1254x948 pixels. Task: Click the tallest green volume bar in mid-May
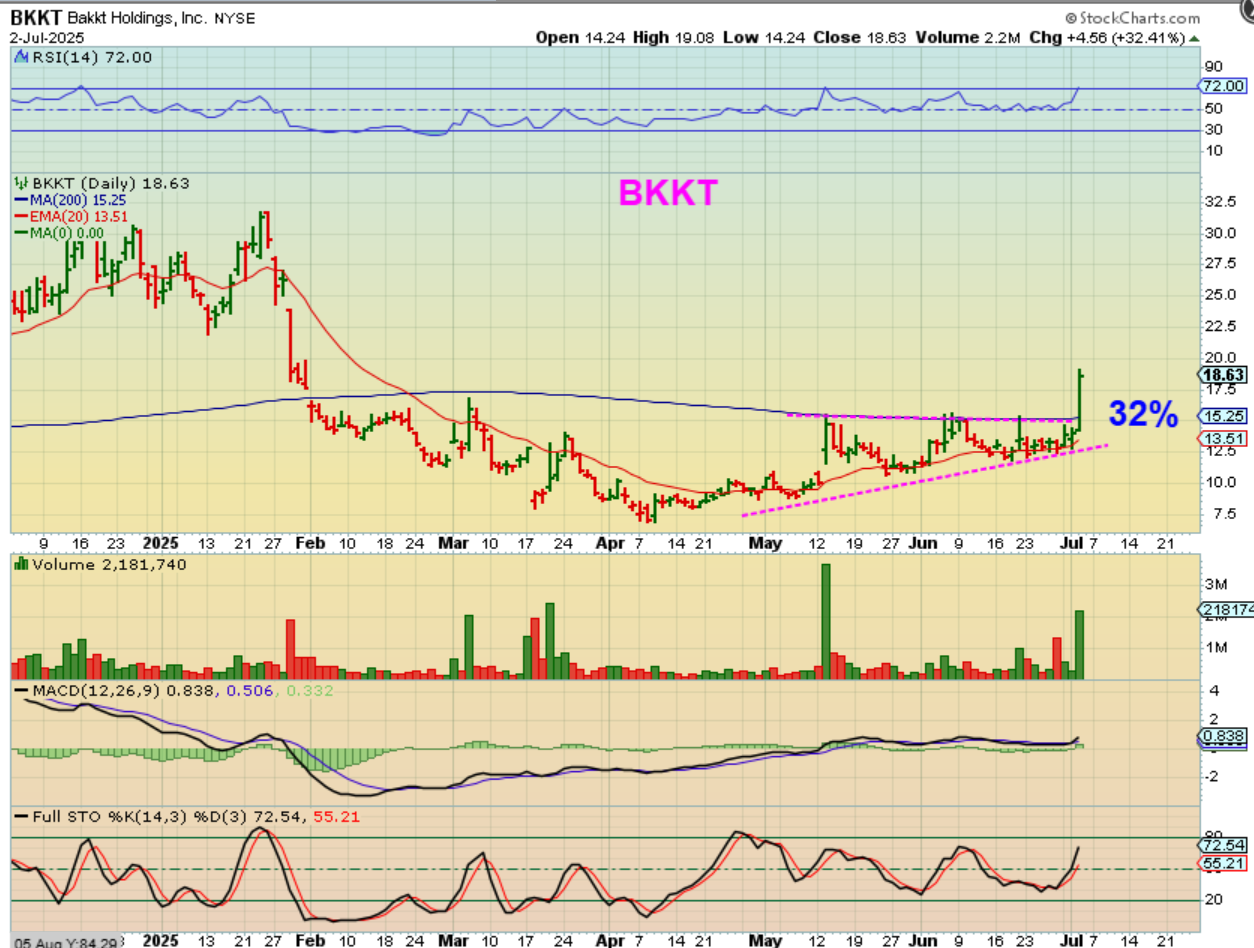[826, 622]
